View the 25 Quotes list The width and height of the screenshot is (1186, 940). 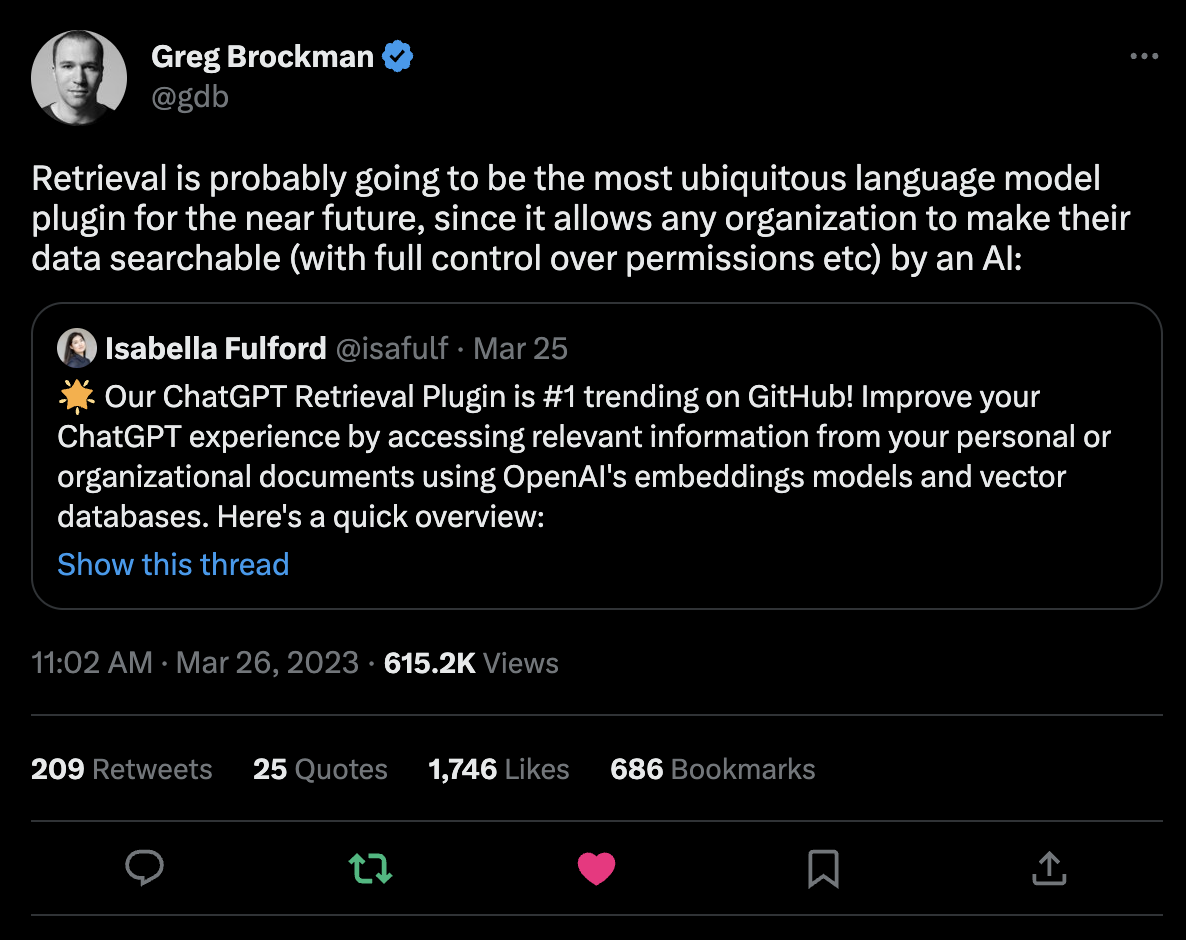pos(320,769)
